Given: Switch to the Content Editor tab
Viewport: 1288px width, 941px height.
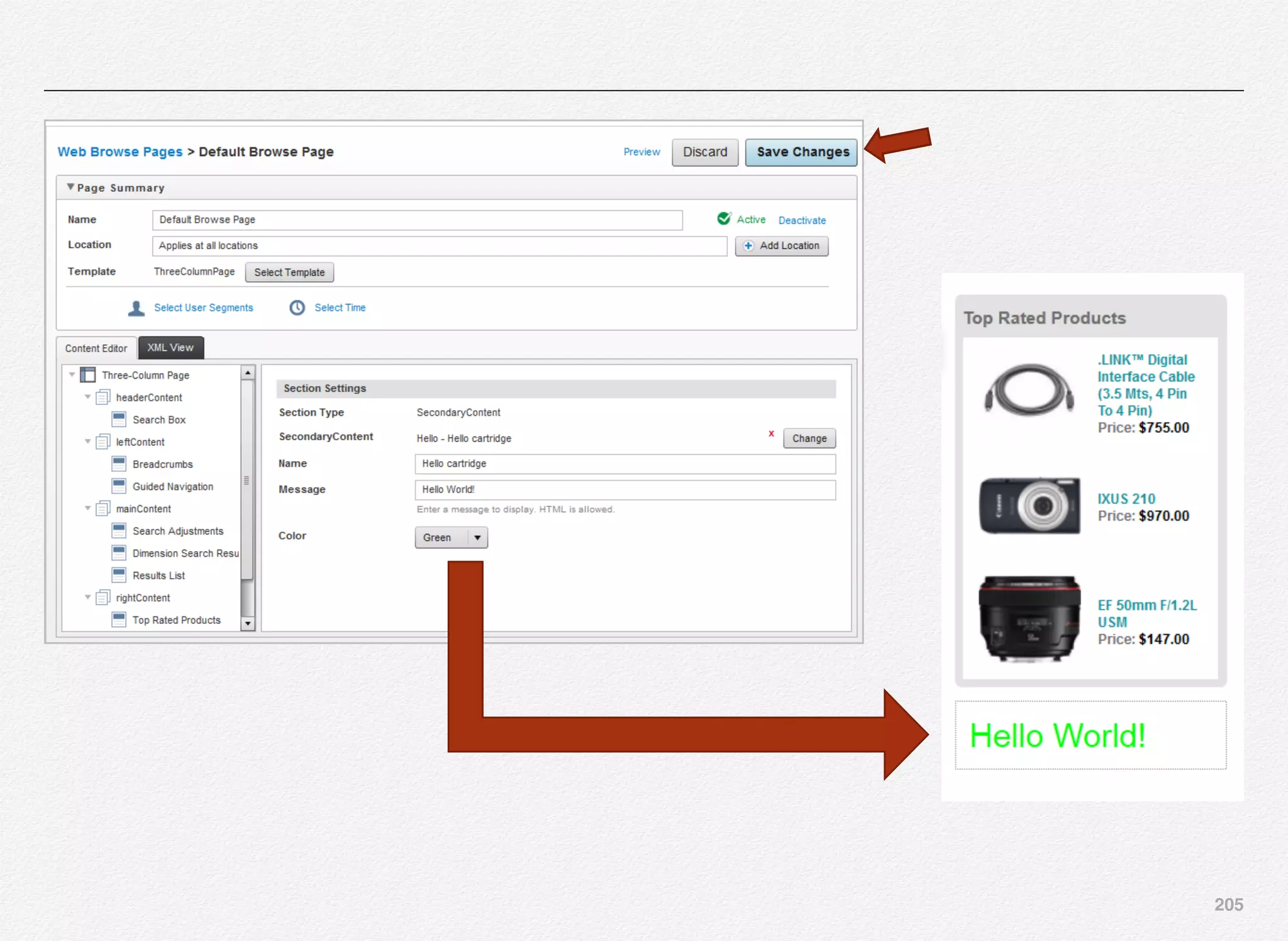Looking at the screenshot, I should 96,348.
